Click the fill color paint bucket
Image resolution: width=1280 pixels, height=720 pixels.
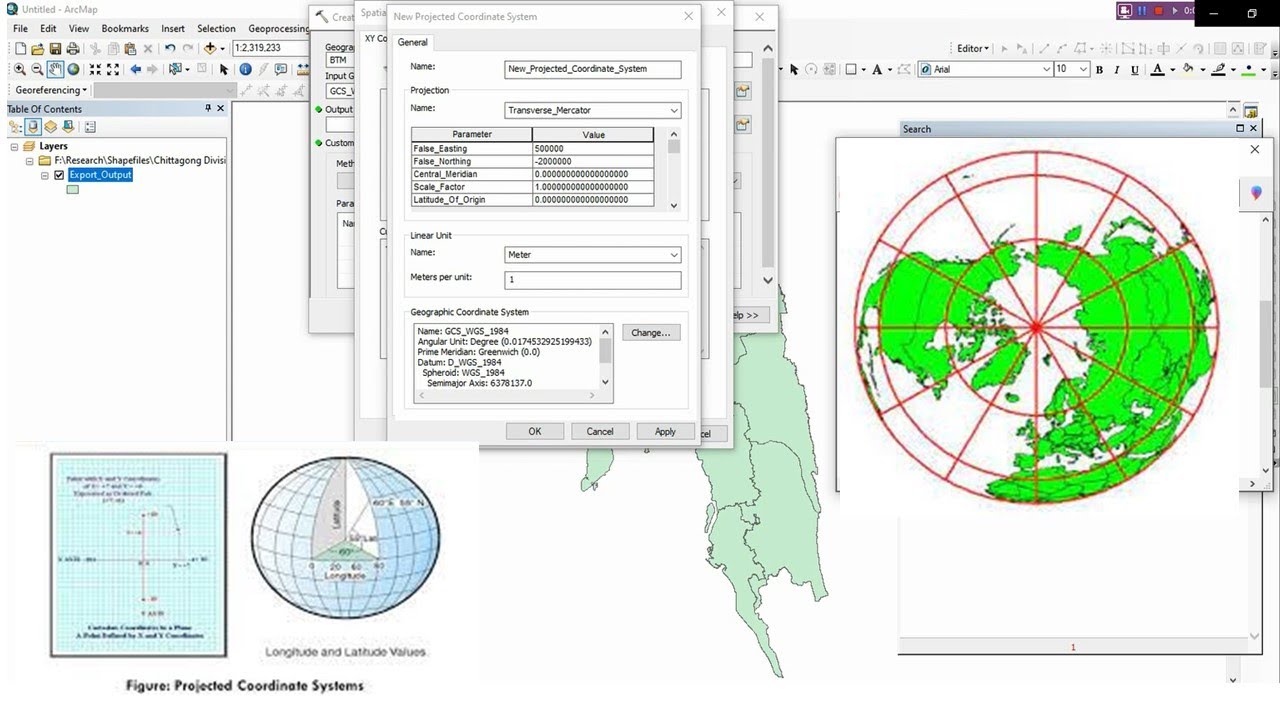click(1188, 69)
